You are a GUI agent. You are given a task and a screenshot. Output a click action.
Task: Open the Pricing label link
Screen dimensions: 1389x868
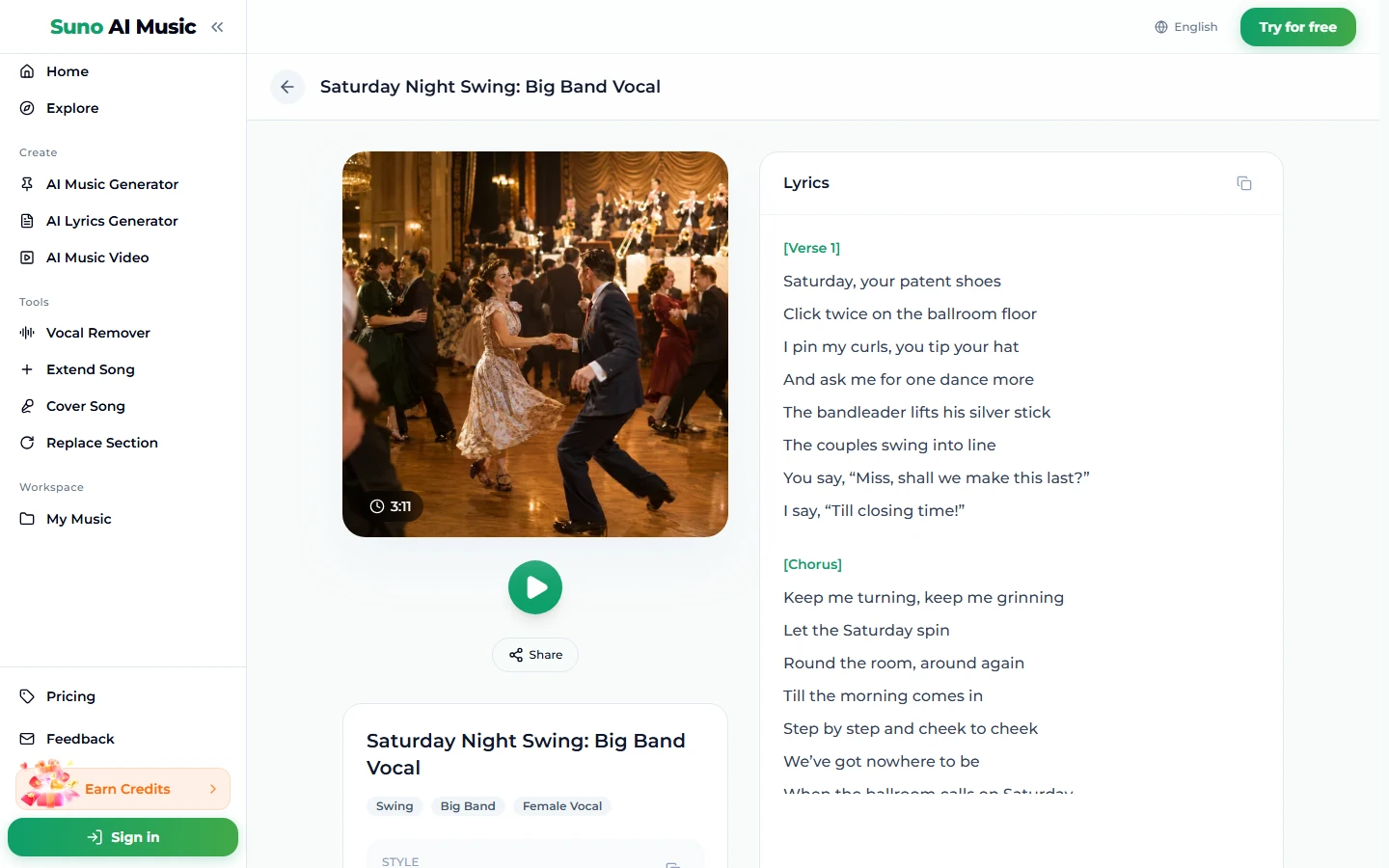(x=70, y=696)
